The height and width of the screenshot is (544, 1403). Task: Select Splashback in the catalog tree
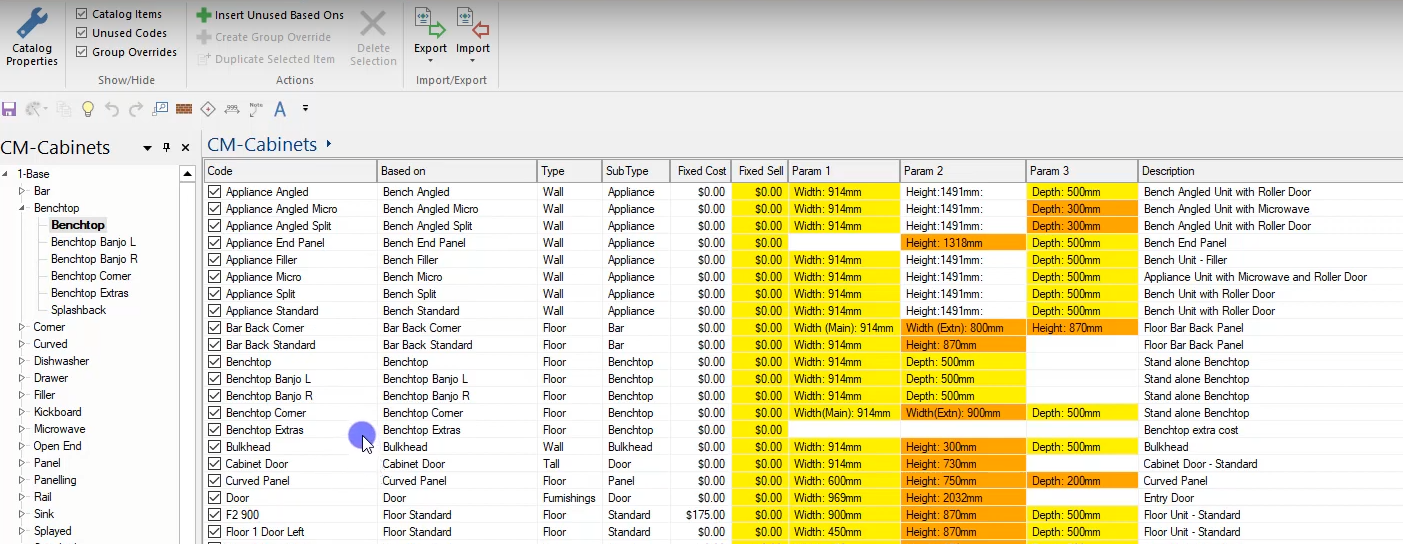click(x=78, y=310)
